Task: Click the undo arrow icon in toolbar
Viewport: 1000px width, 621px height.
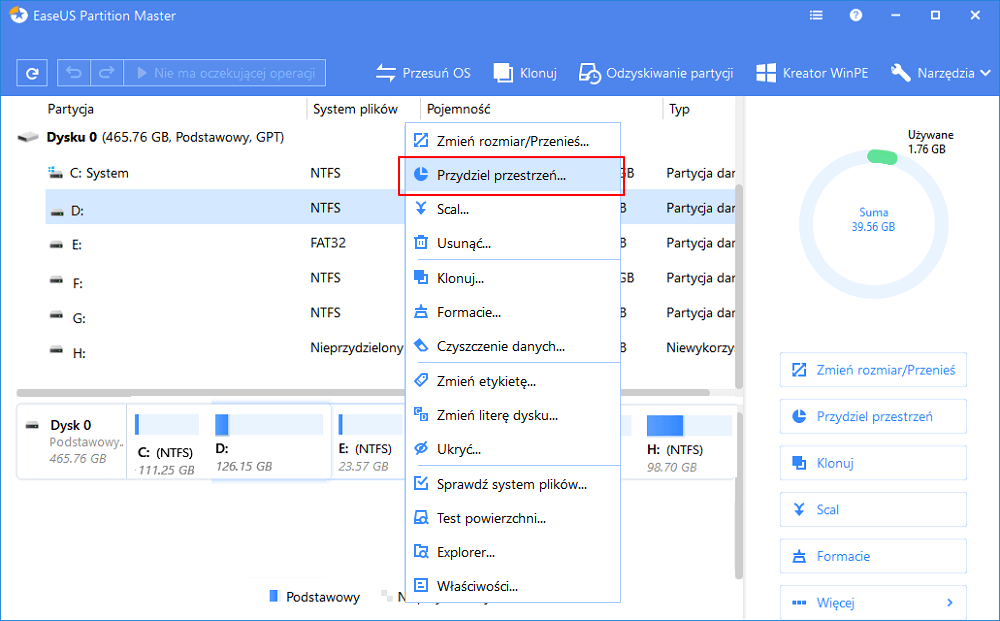Action: tap(74, 73)
